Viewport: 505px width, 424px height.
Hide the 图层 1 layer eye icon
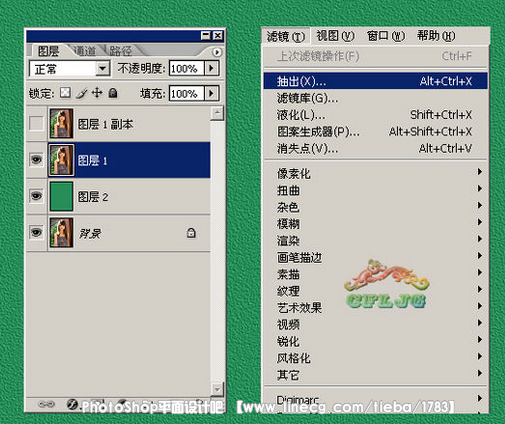[36, 159]
